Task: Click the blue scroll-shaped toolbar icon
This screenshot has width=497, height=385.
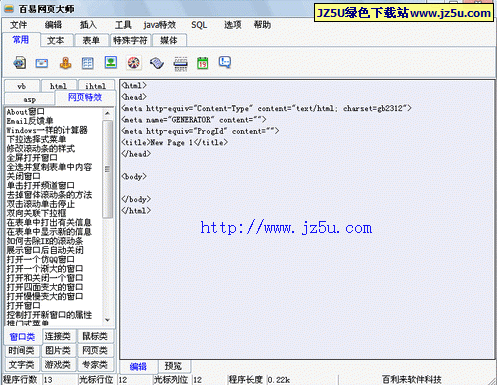Action: 157,63
